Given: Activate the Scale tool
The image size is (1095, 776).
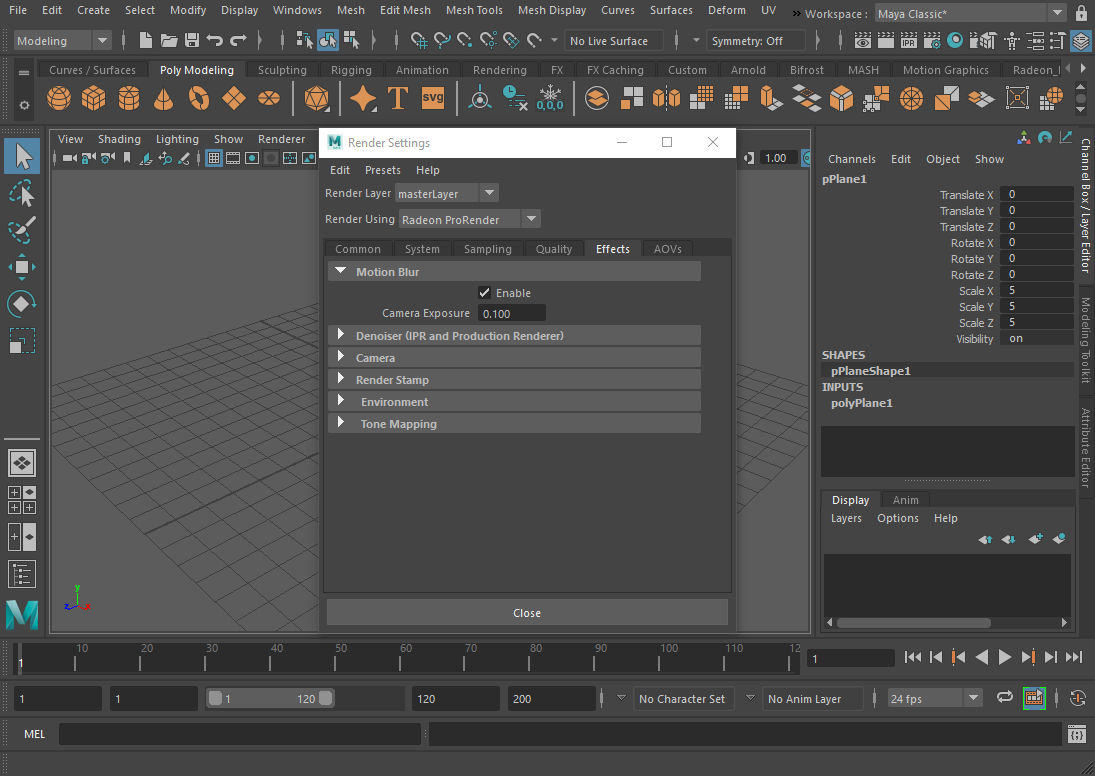Looking at the screenshot, I should (x=22, y=341).
